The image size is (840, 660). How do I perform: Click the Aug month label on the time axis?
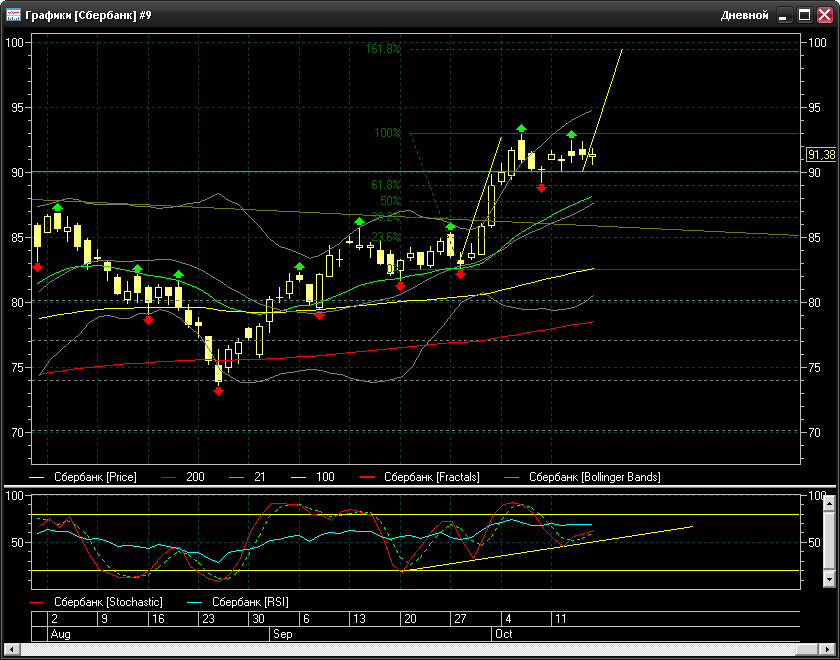[x=61, y=634]
